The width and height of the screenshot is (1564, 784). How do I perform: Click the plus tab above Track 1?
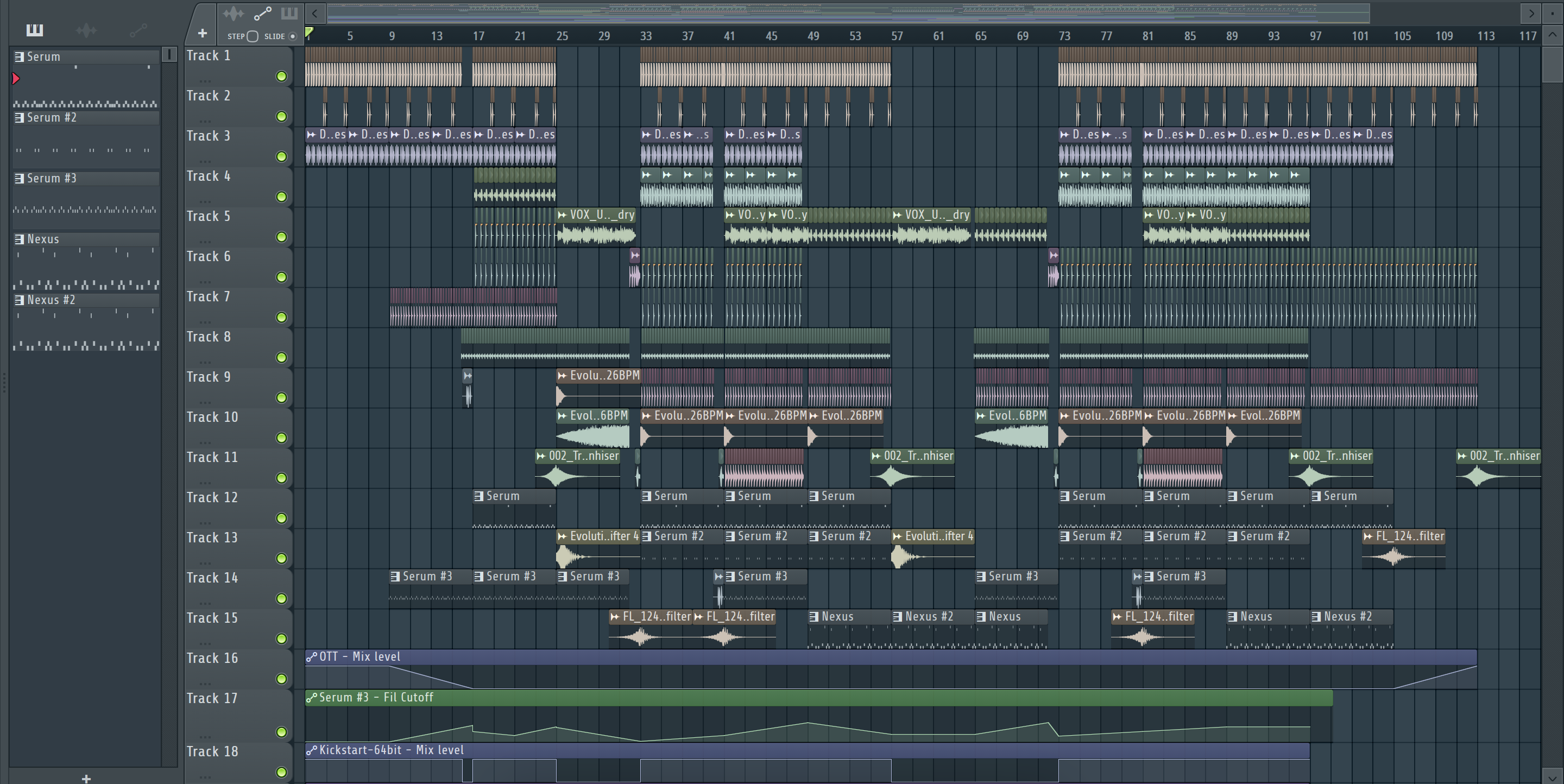click(202, 33)
